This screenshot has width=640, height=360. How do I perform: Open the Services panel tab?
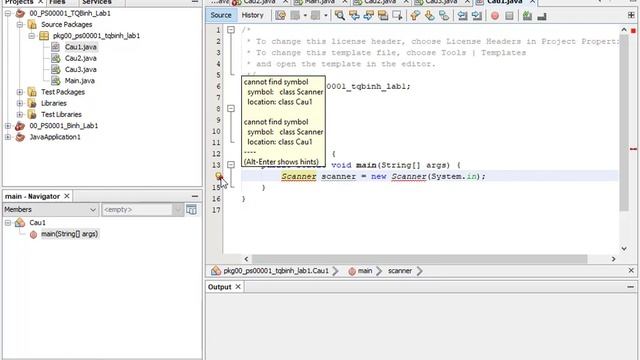[x=97, y=2]
